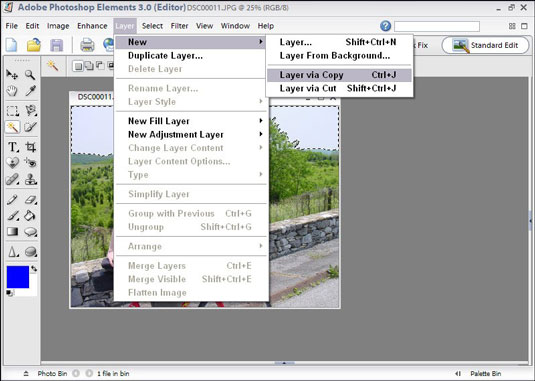Select the Magic Wand tool in toolbox
Screen dimensions: 535x381
[12, 127]
